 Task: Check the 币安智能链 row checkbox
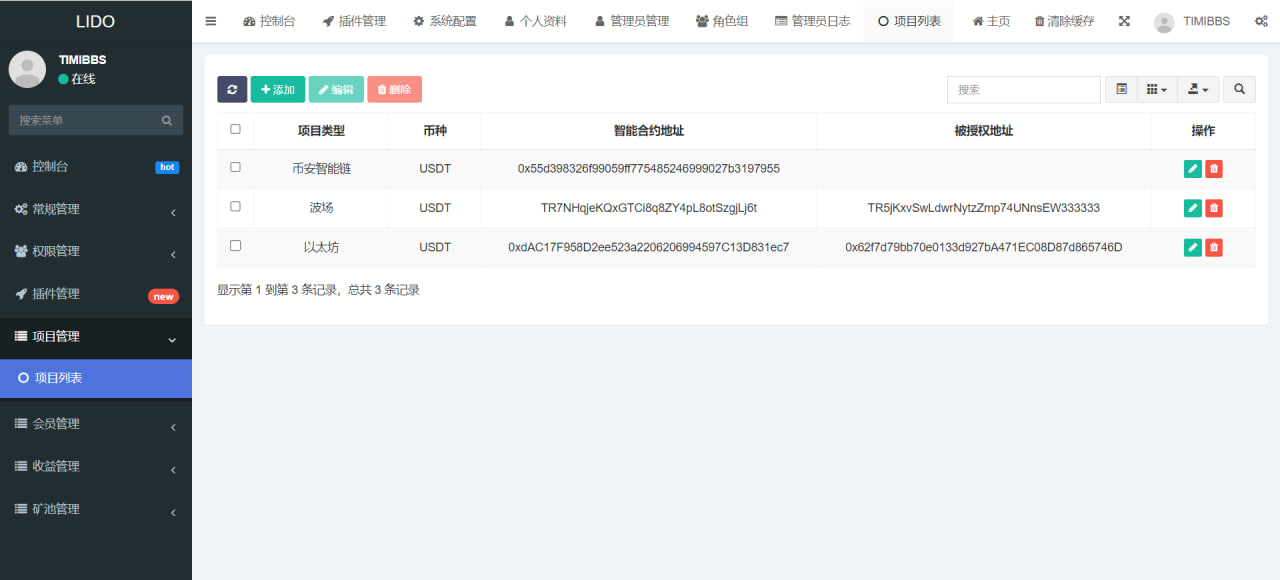235,167
